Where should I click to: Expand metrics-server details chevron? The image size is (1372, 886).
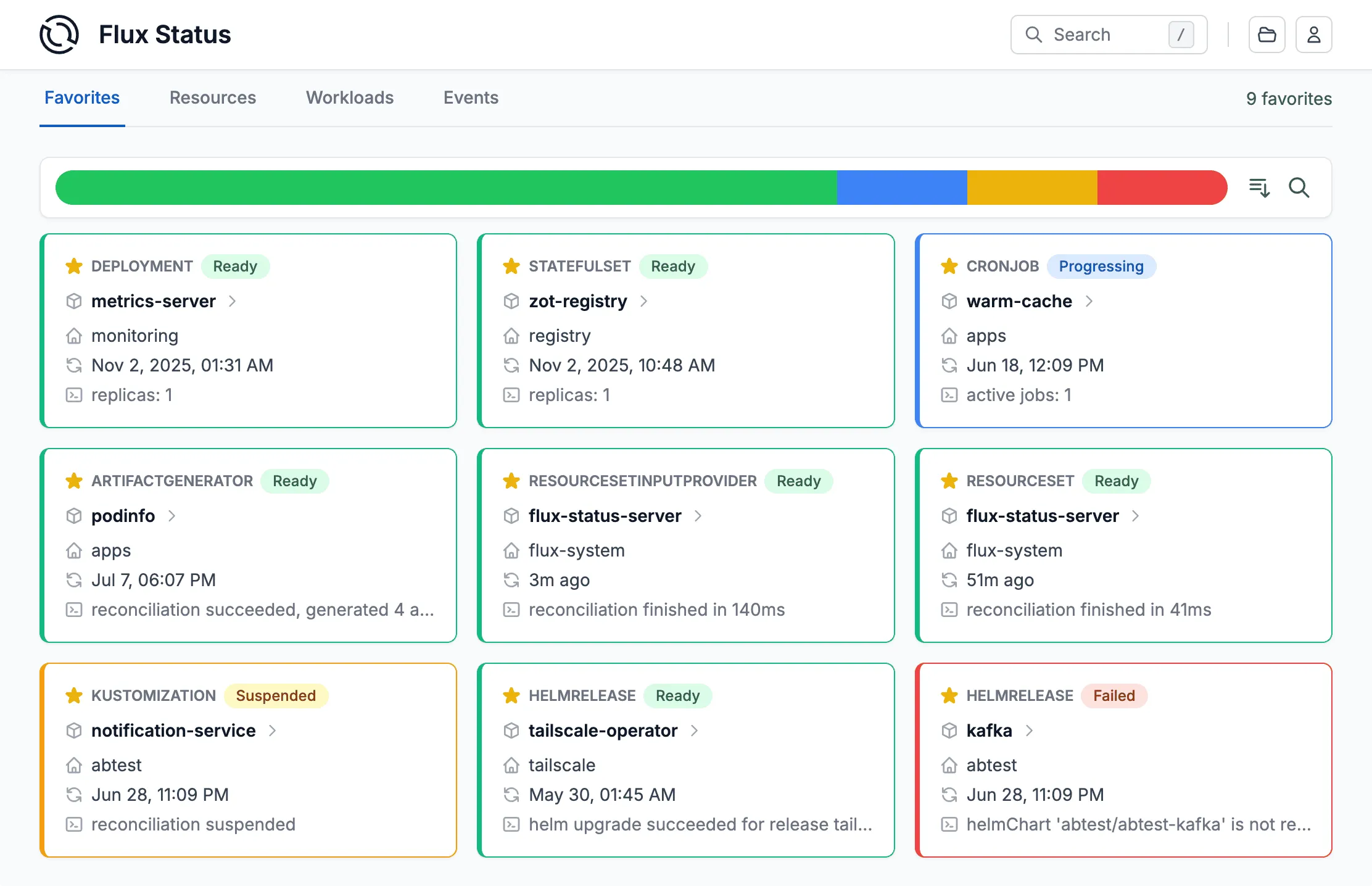coord(232,301)
